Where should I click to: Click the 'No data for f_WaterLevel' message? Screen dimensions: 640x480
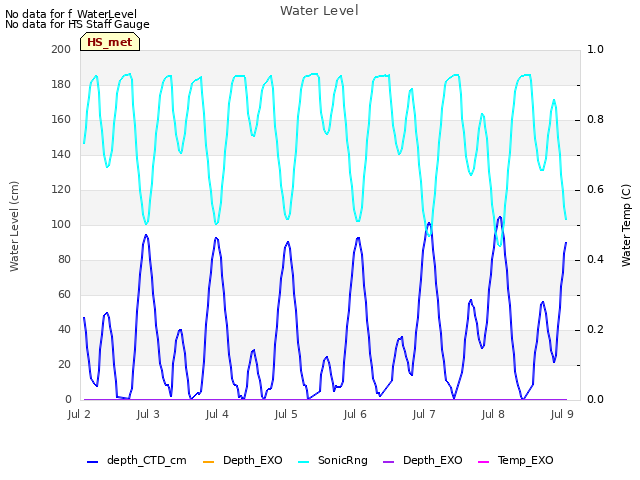(71, 14)
